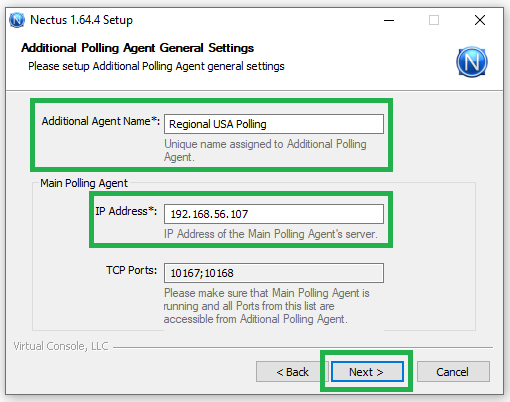
Task: Click the hint text about unique agent name
Action: (265, 150)
